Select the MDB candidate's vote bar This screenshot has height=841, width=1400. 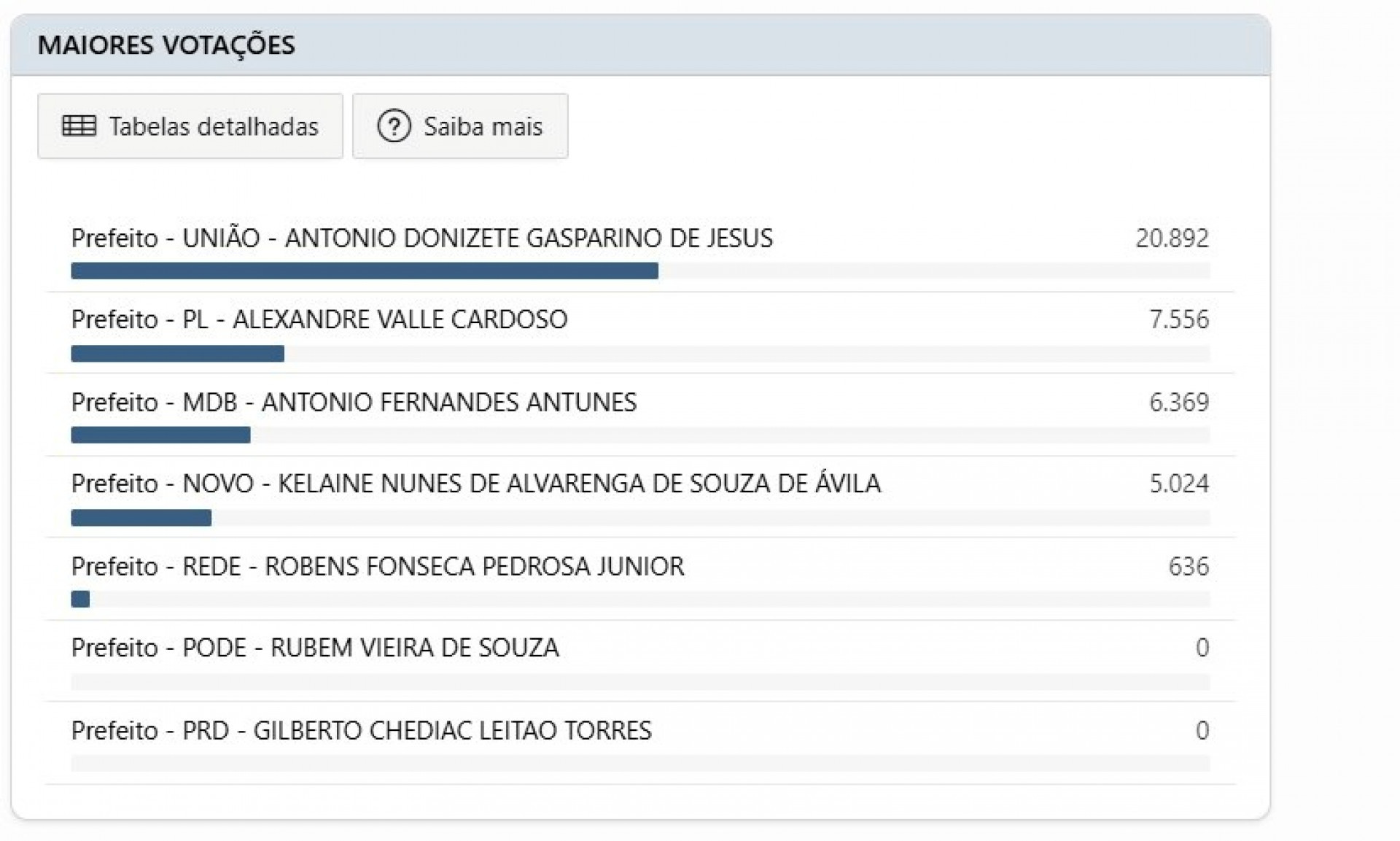(160, 435)
